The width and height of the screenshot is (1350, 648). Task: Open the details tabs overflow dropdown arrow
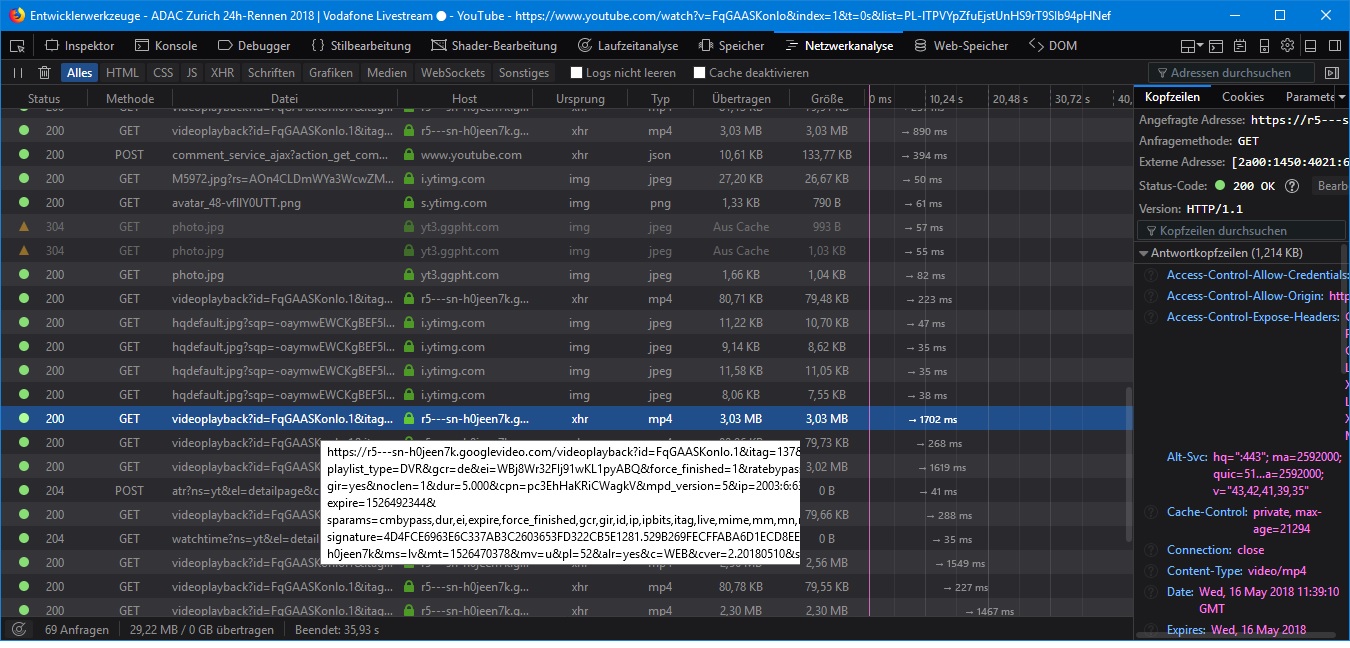pos(1340,97)
